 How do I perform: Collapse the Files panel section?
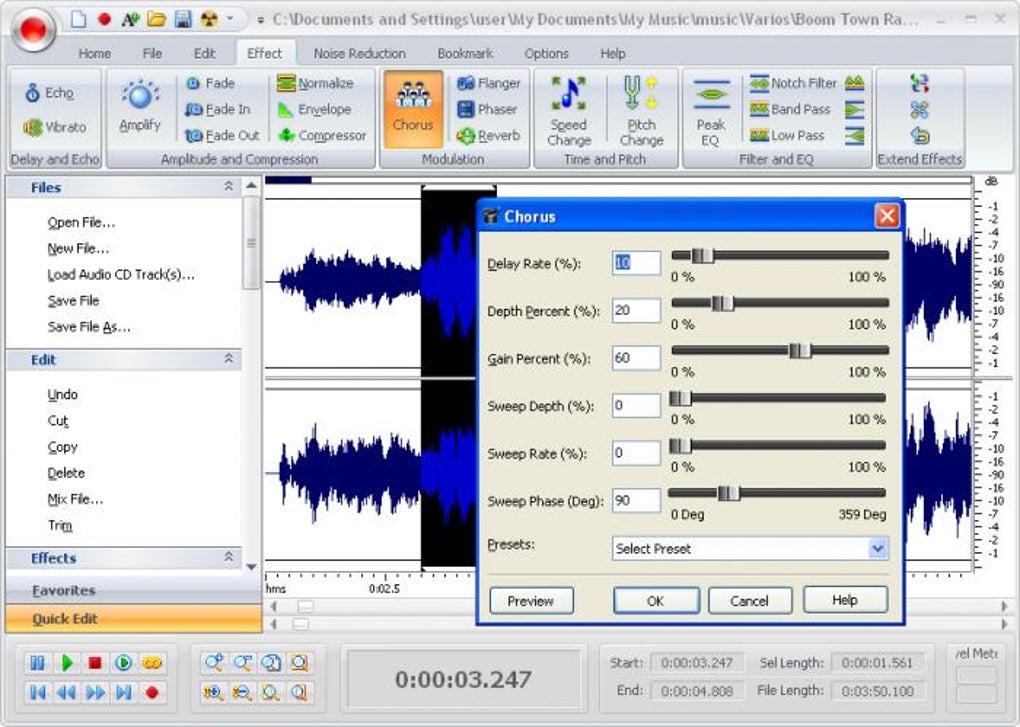(x=228, y=187)
